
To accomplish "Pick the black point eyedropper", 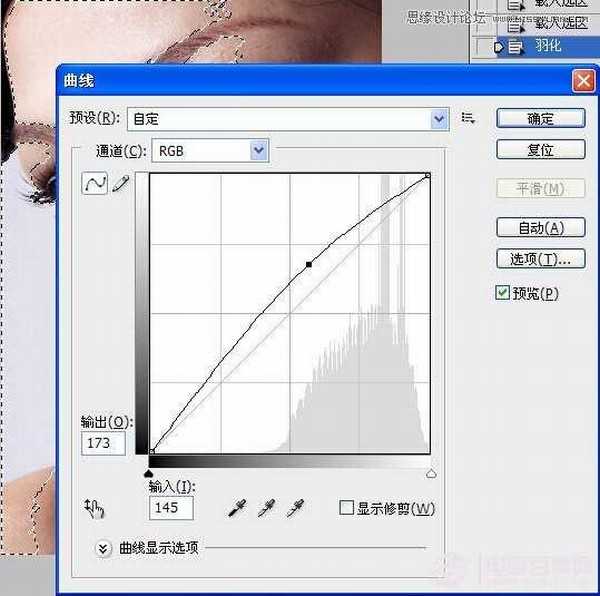I will pyautogui.click(x=237, y=509).
